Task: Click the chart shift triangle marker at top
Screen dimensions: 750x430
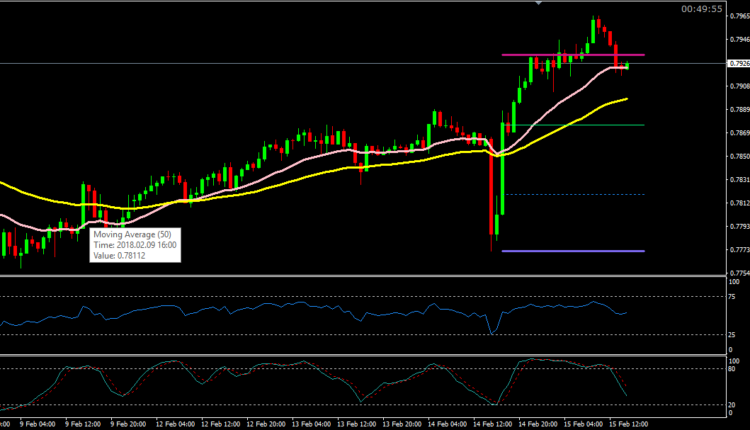Action: pyautogui.click(x=540, y=4)
